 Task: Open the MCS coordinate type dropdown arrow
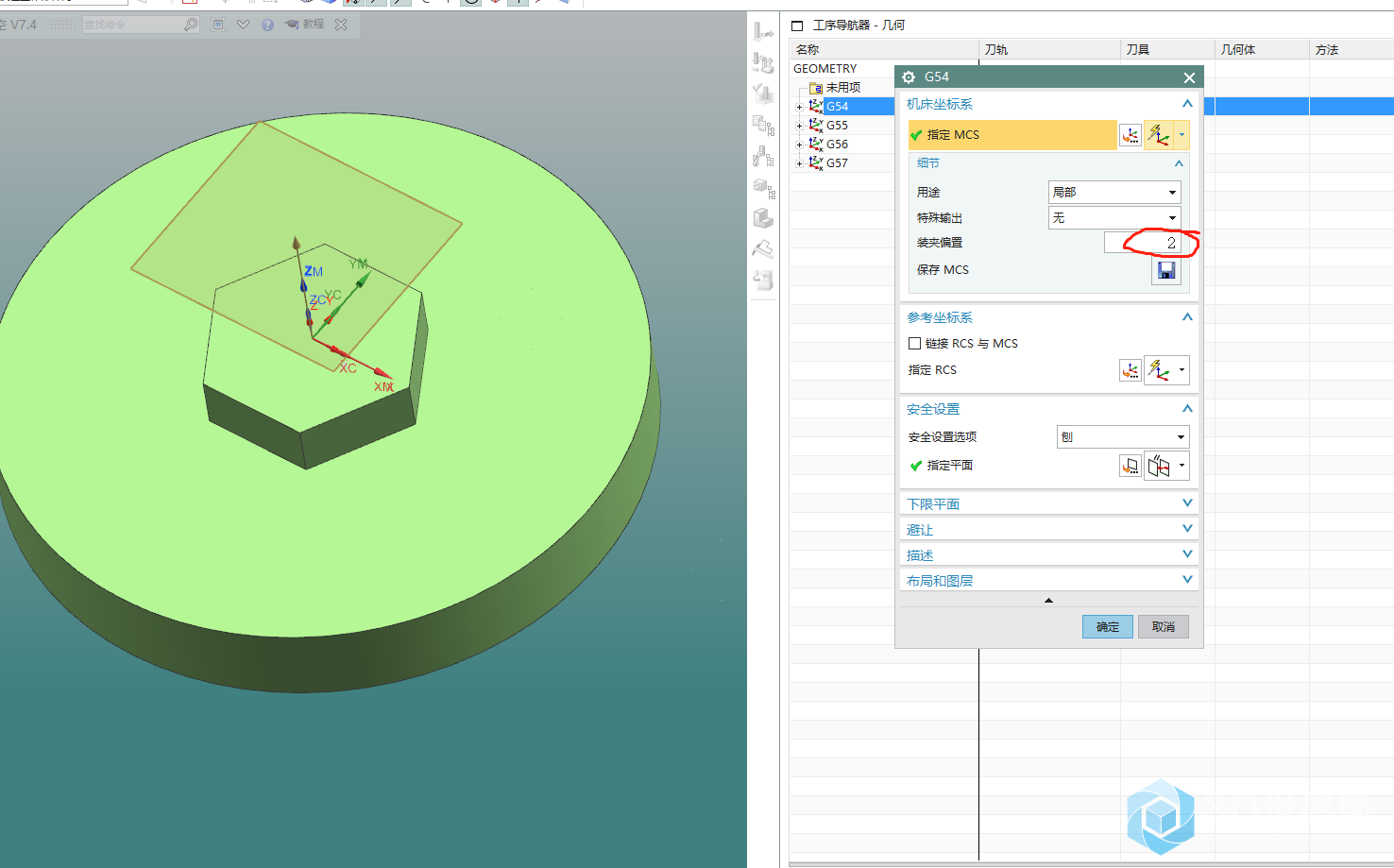pyautogui.click(x=1181, y=135)
